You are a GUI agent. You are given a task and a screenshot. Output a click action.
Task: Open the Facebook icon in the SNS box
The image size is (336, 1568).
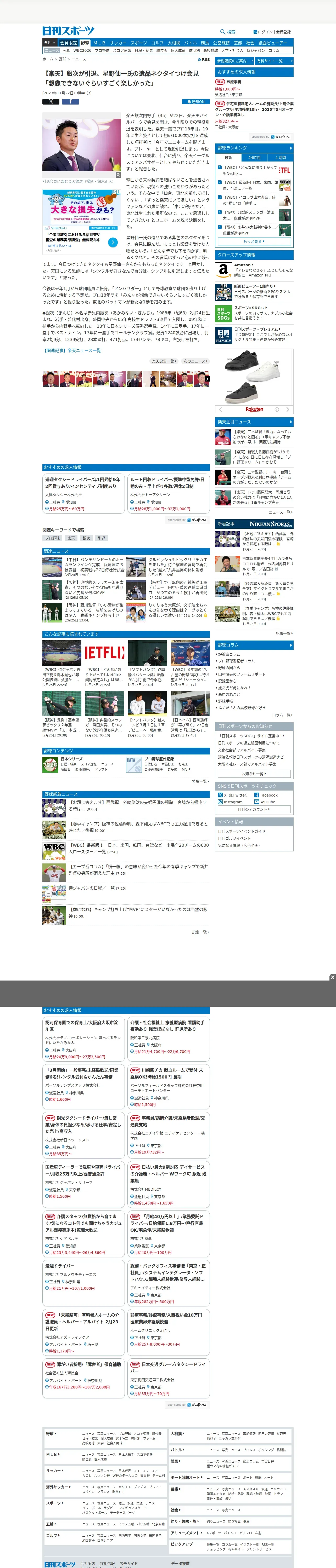coord(257,795)
